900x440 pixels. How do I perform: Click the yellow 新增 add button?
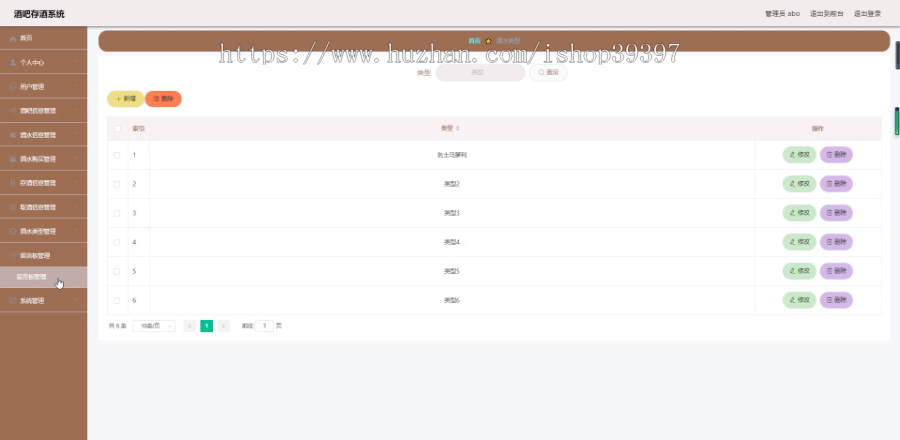click(x=126, y=99)
